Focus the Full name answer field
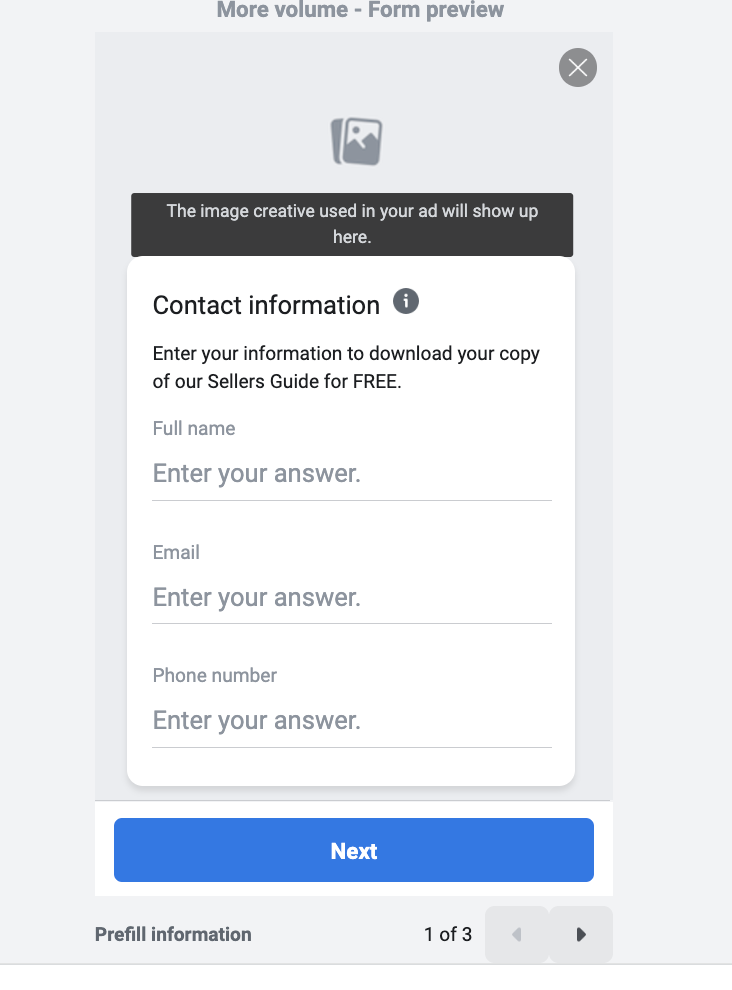This screenshot has width=732, height=990. click(x=352, y=474)
